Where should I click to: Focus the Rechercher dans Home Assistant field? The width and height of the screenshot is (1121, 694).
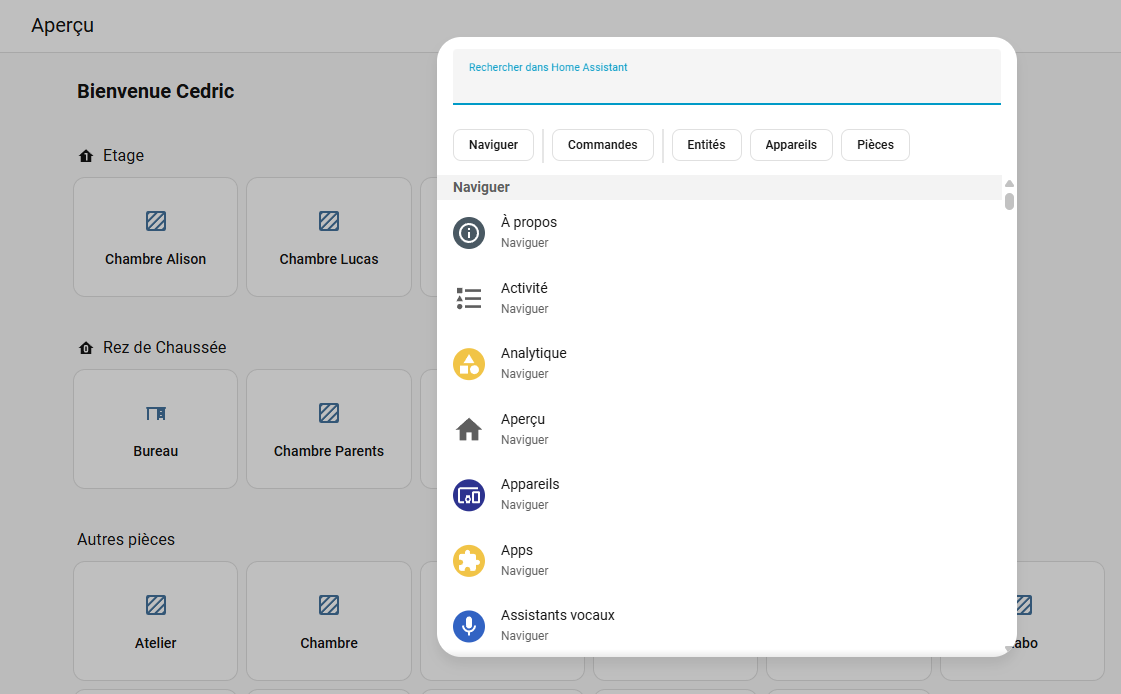click(726, 82)
